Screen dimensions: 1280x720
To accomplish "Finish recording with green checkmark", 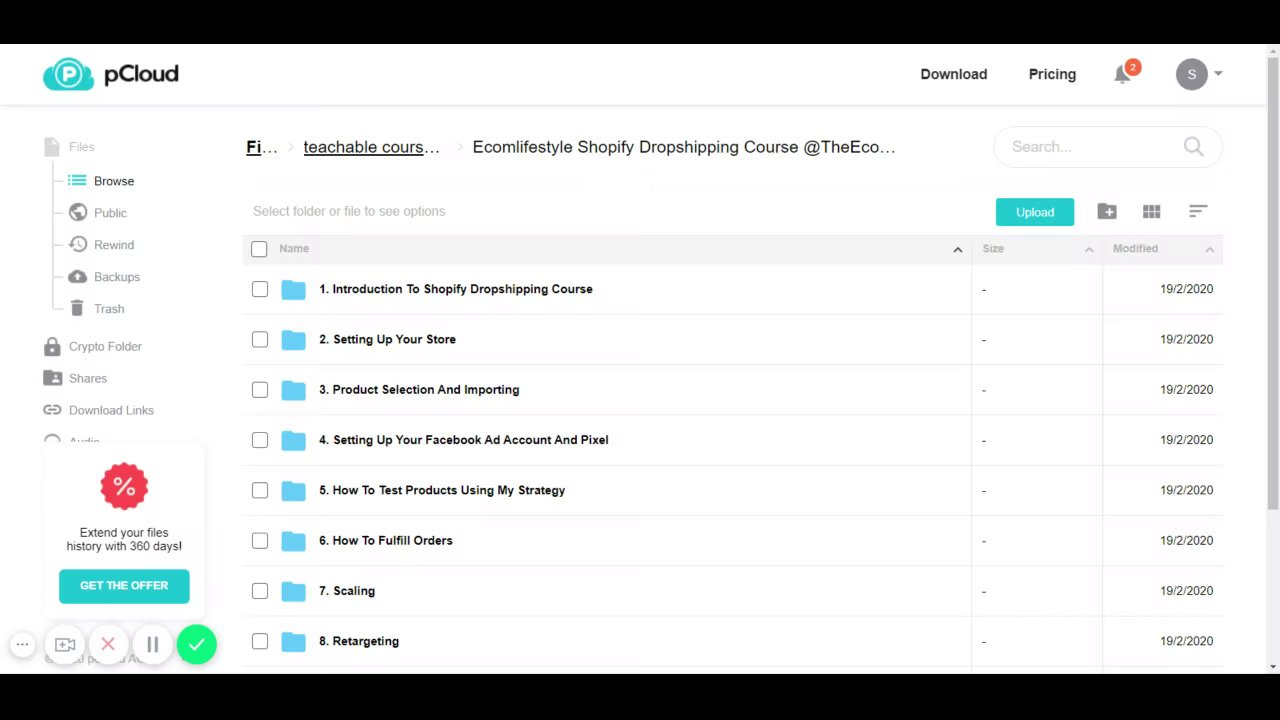I will point(196,645).
